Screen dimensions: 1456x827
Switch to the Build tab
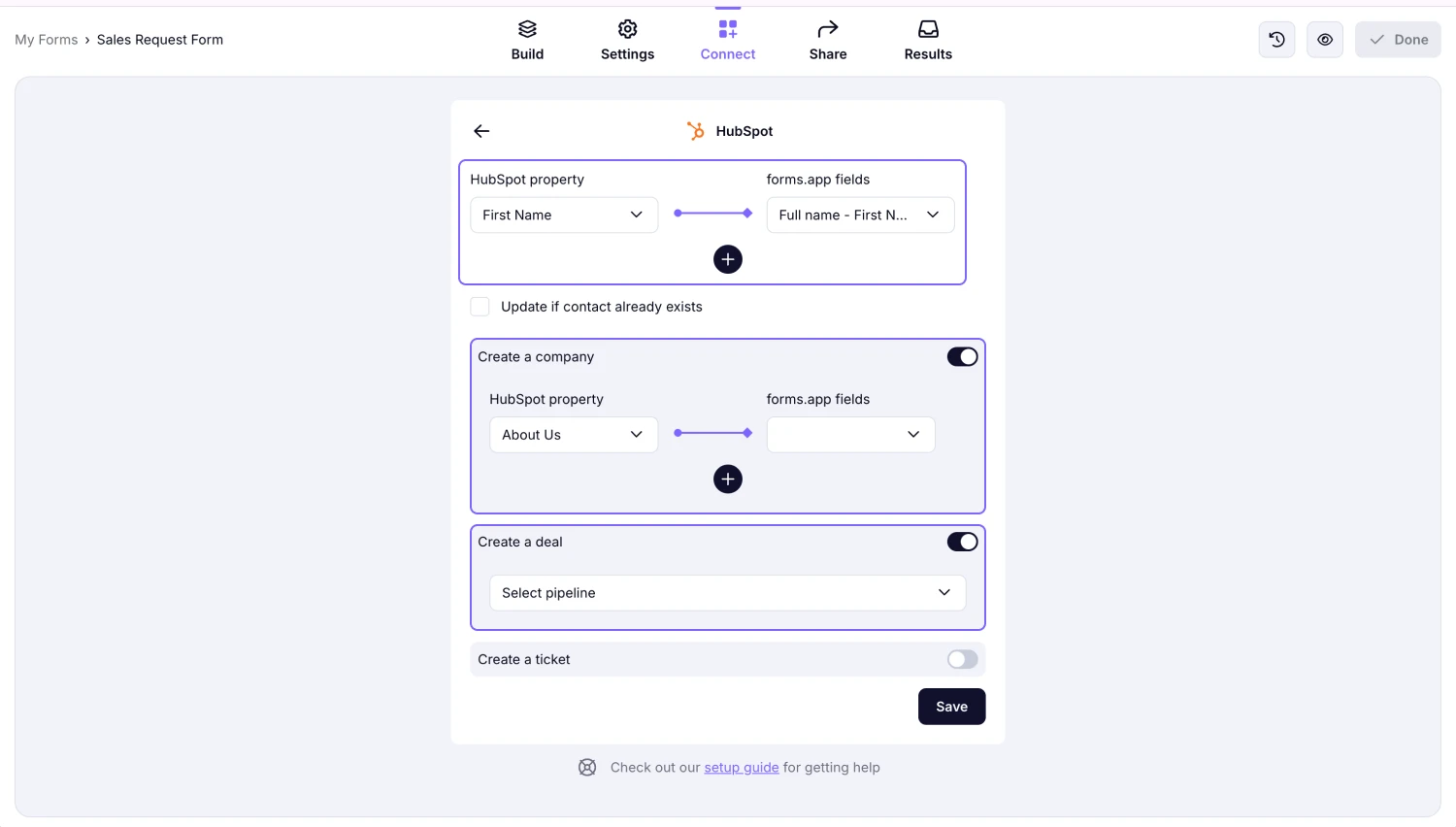pos(527,39)
